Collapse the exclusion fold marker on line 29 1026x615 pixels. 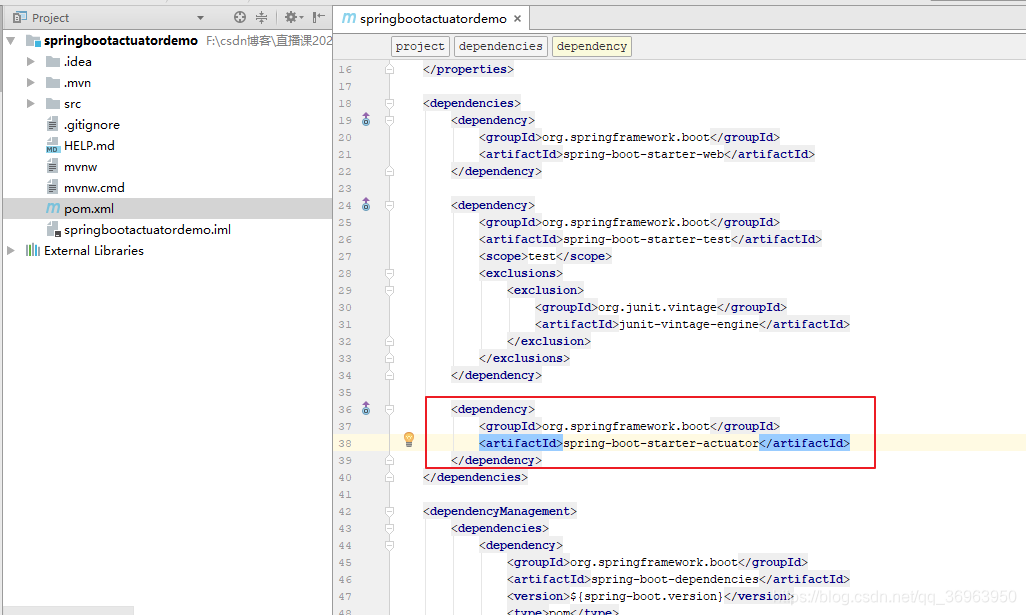(x=389, y=290)
